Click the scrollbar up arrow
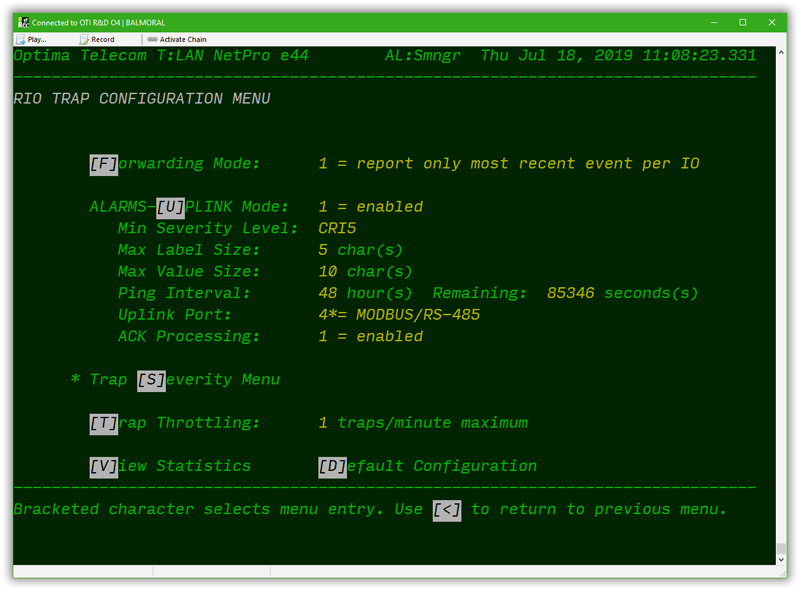Screen dimensions: 800x591 pyautogui.click(x=781, y=52)
